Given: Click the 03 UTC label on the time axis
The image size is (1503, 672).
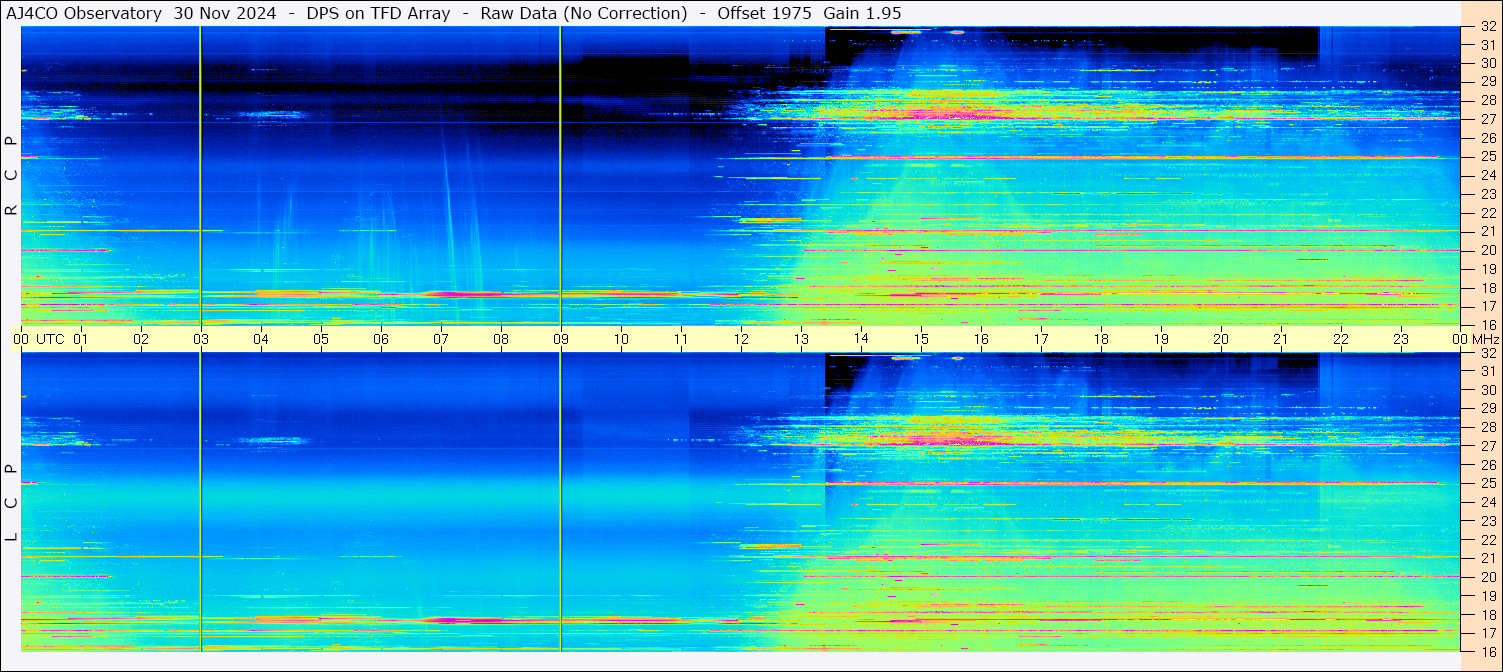Looking at the screenshot, I should tap(201, 339).
